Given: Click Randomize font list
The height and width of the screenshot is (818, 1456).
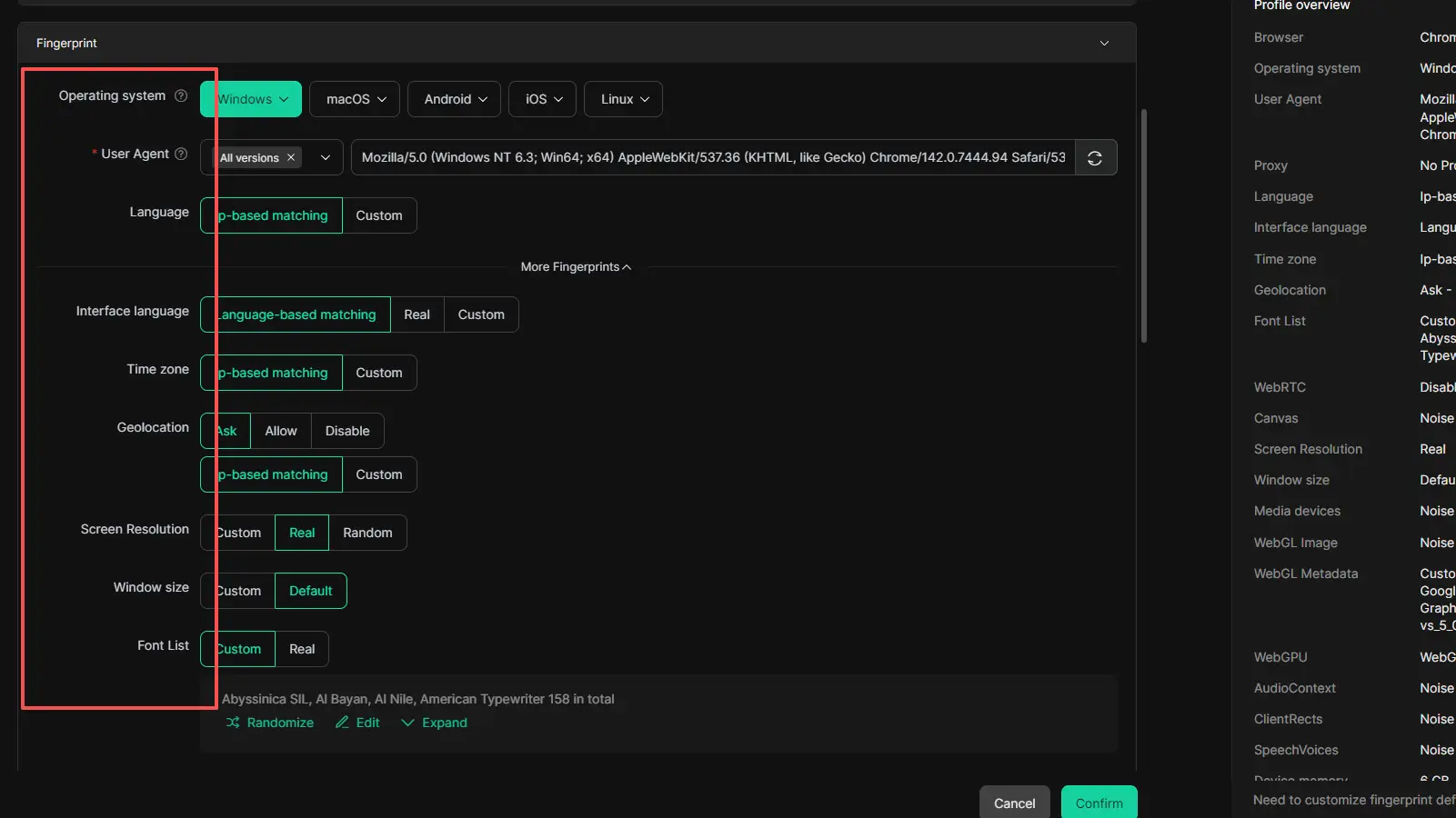Looking at the screenshot, I should pyautogui.click(x=270, y=723).
